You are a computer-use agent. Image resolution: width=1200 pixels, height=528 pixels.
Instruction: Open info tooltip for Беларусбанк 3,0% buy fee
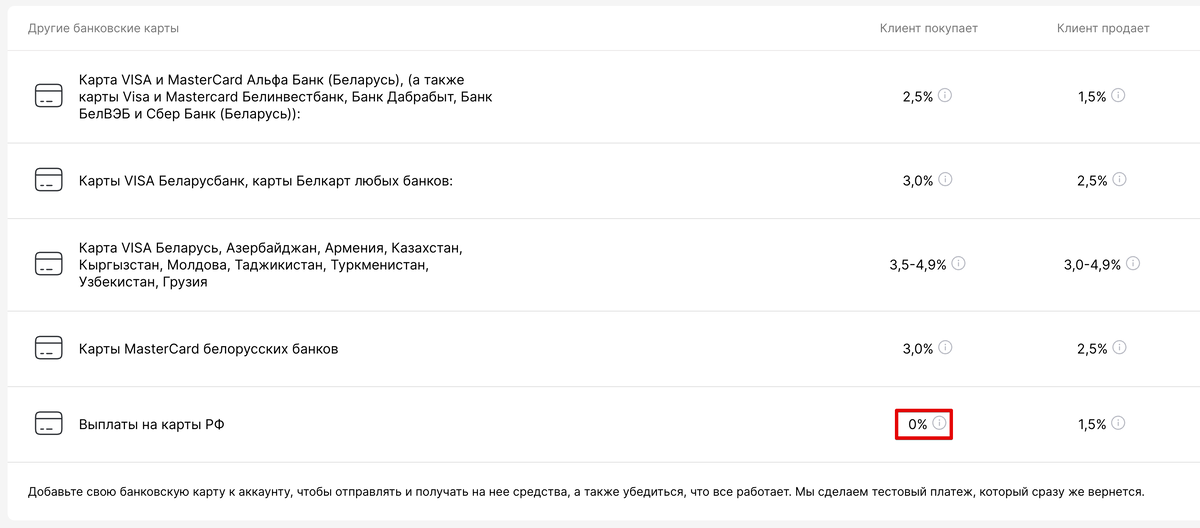pos(945,180)
